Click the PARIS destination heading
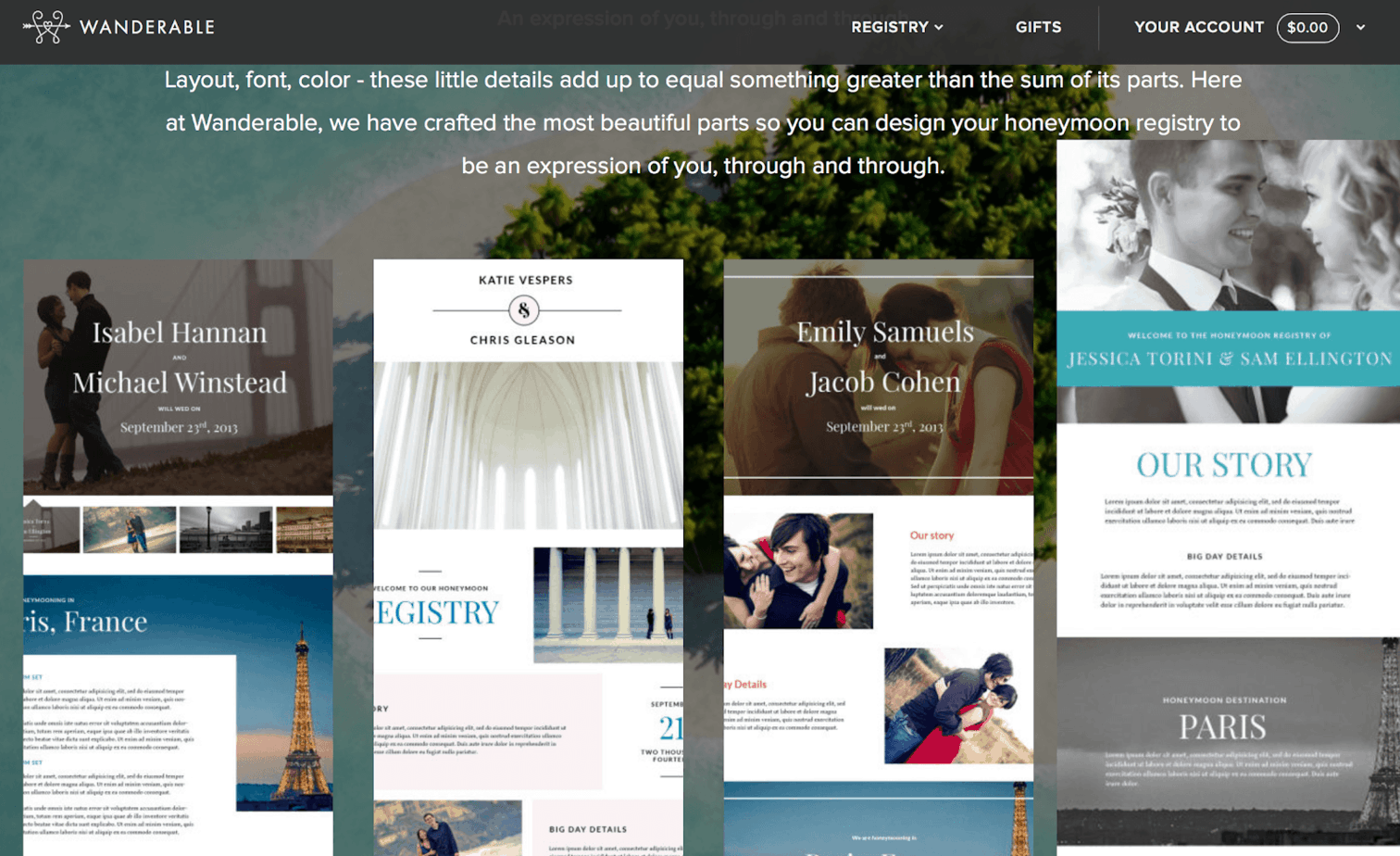1400x856 pixels. point(1222,727)
